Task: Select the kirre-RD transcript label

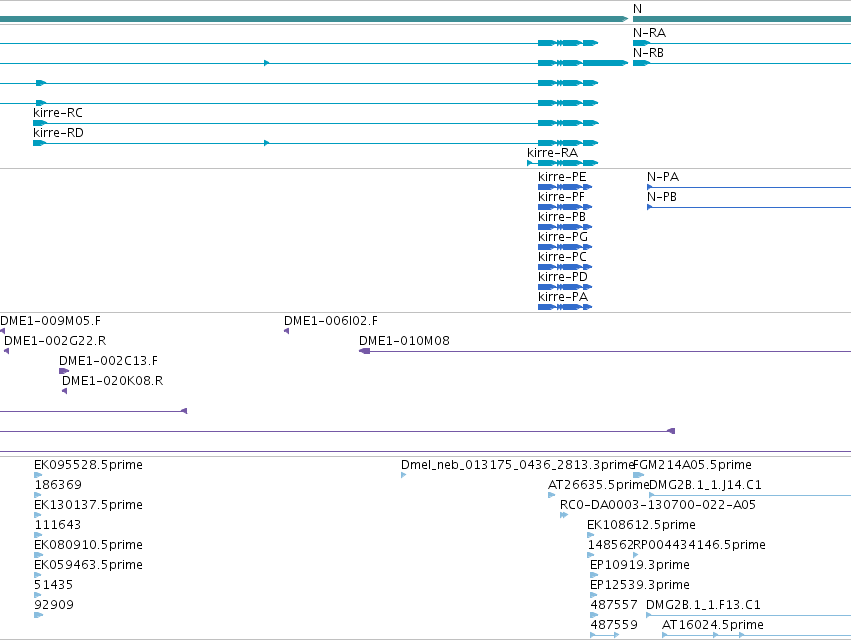Action: 58,133
